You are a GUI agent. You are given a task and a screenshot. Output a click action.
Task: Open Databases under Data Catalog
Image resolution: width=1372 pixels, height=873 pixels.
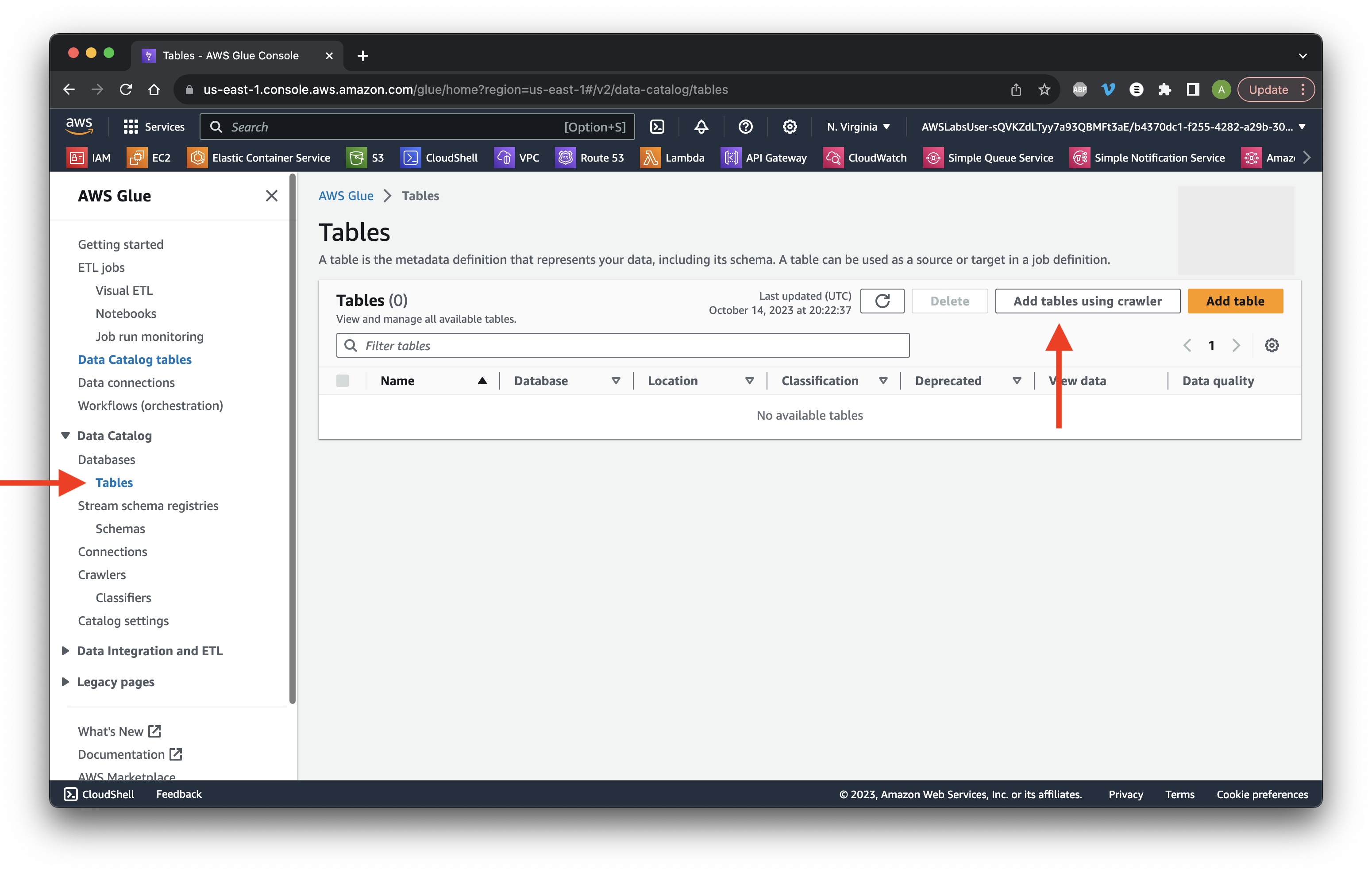(107, 459)
